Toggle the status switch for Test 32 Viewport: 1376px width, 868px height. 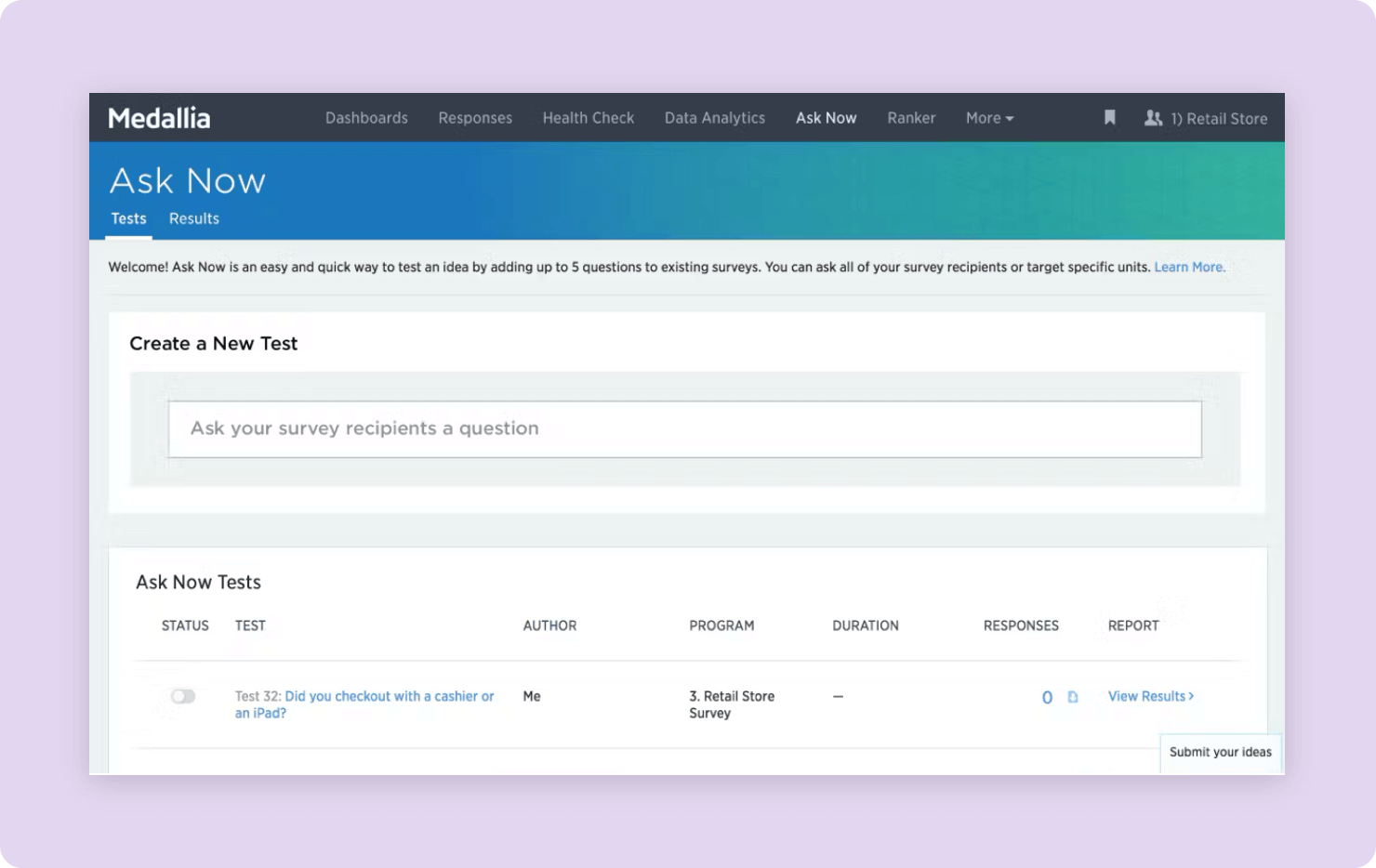coord(183,696)
